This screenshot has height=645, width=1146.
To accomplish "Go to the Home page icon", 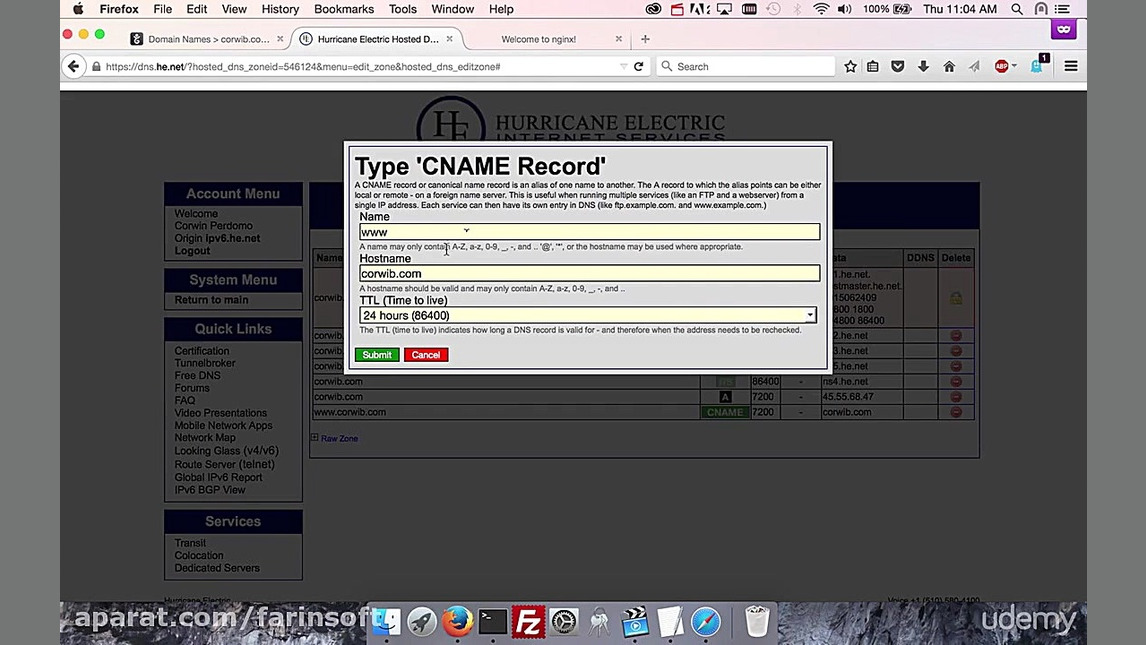I will click(x=949, y=66).
